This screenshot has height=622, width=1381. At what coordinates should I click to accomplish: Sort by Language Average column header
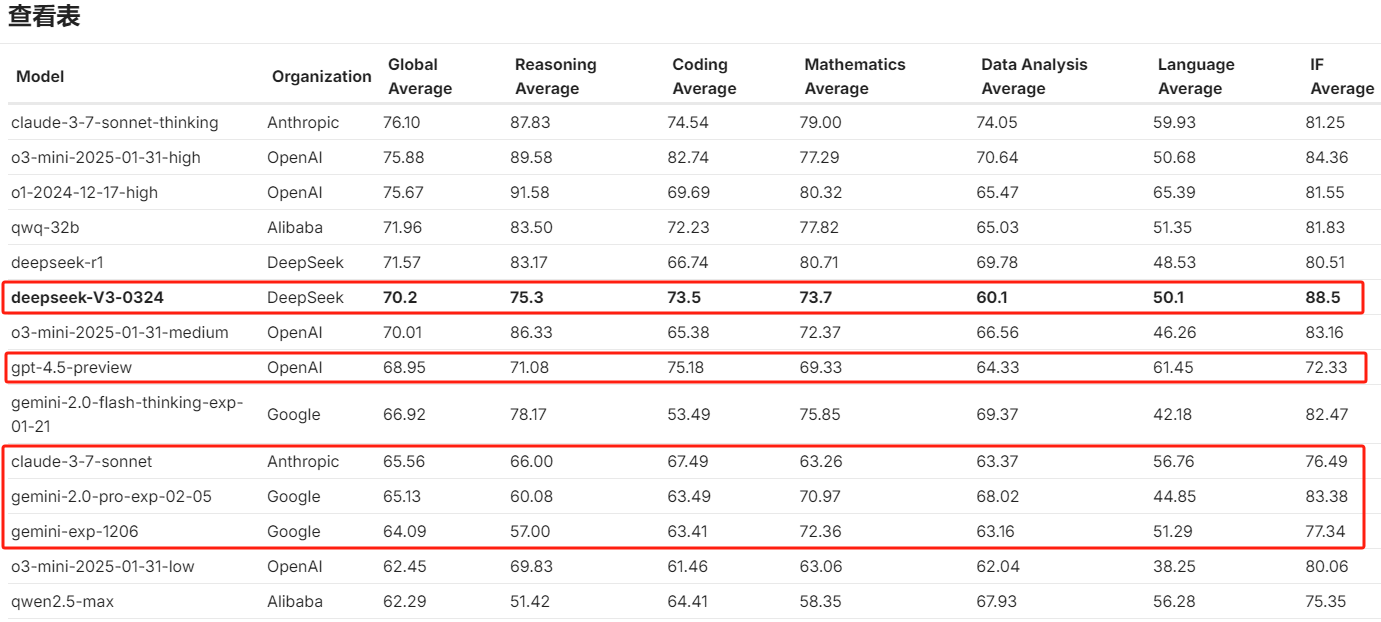pyautogui.click(x=1196, y=76)
